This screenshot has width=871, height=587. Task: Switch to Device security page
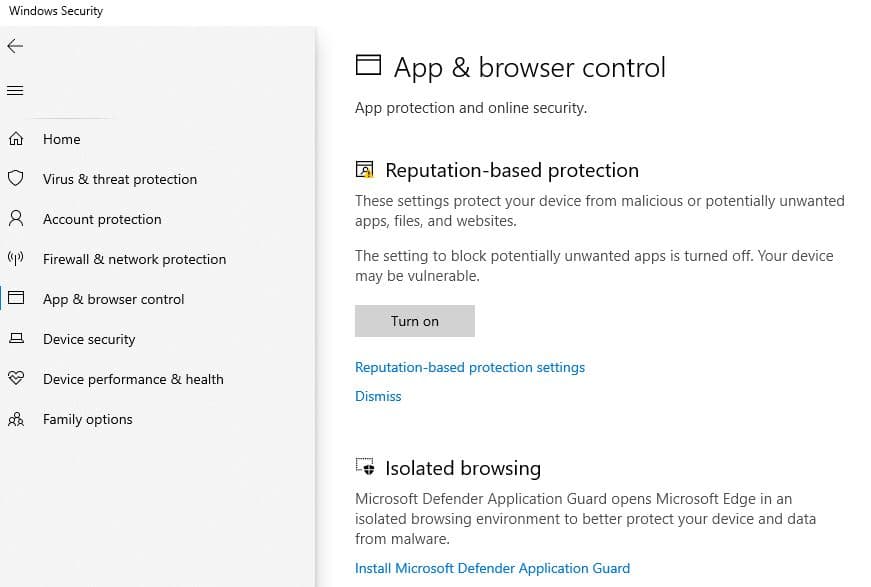89,339
